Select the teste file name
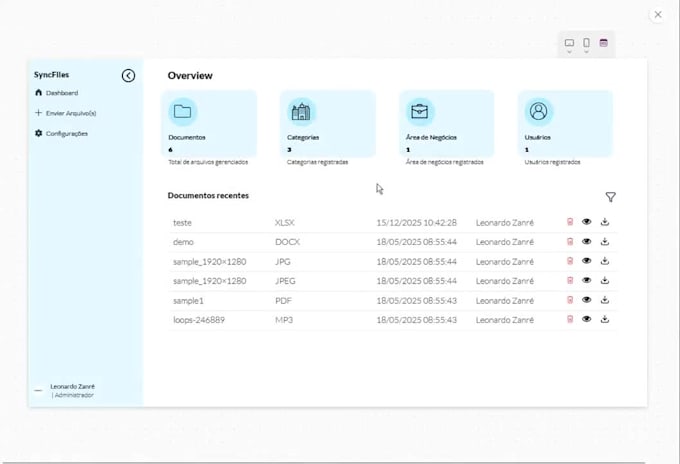Screen dimensions: 680x464 click(x=182, y=223)
